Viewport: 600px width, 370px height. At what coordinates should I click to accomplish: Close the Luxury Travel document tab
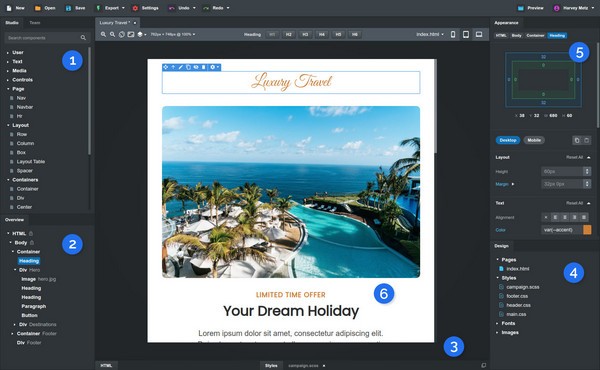pos(135,23)
